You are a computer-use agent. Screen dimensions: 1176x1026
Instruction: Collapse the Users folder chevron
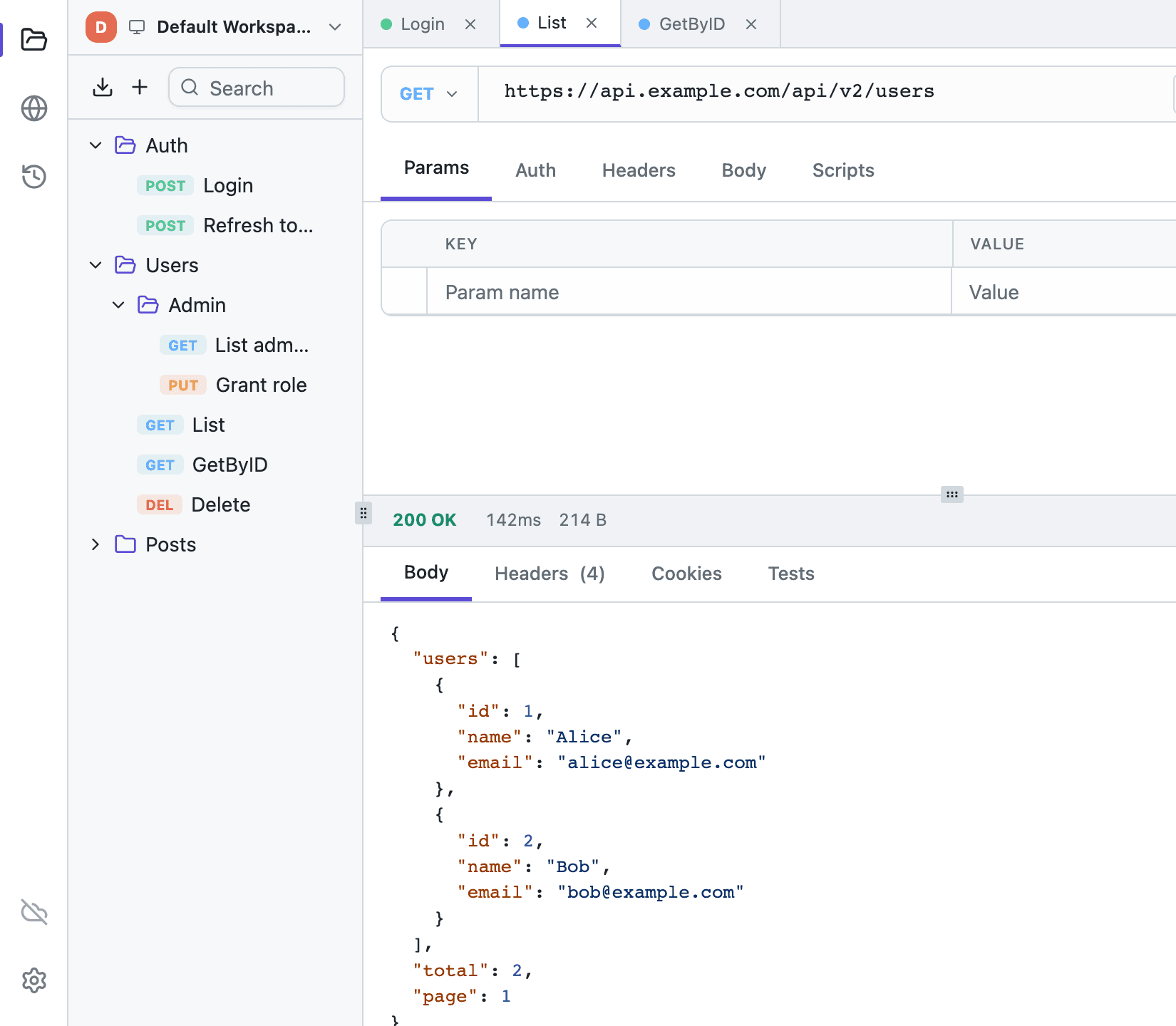click(x=96, y=265)
